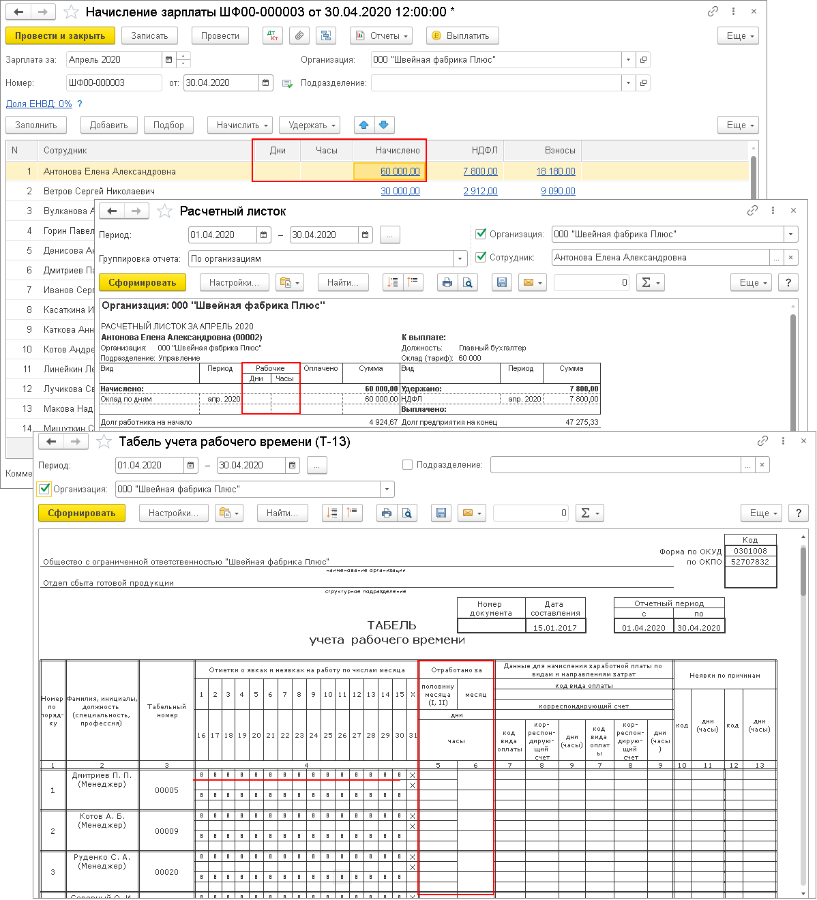Open Еще menu in Табель window
The height and width of the screenshot is (900, 817).
pos(759,513)
